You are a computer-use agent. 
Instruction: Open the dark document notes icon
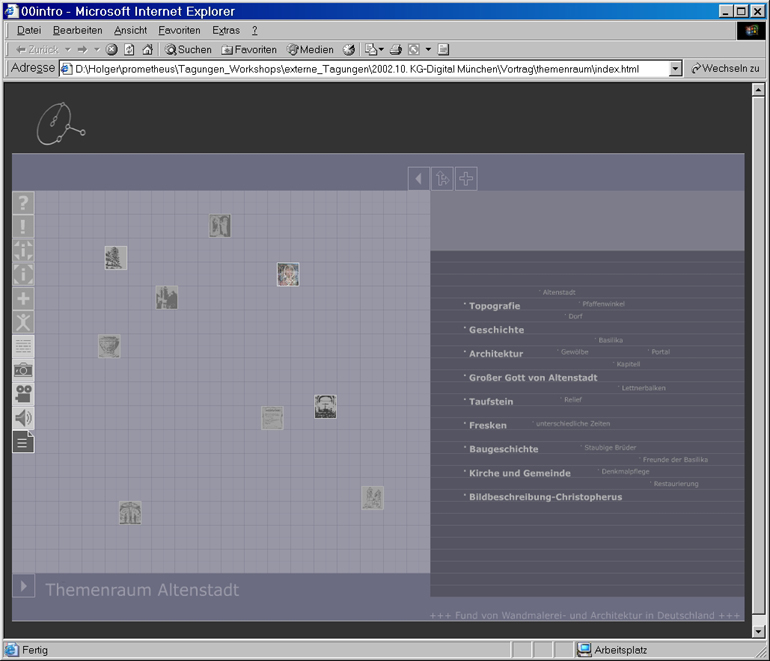click(x=23, y=442)
